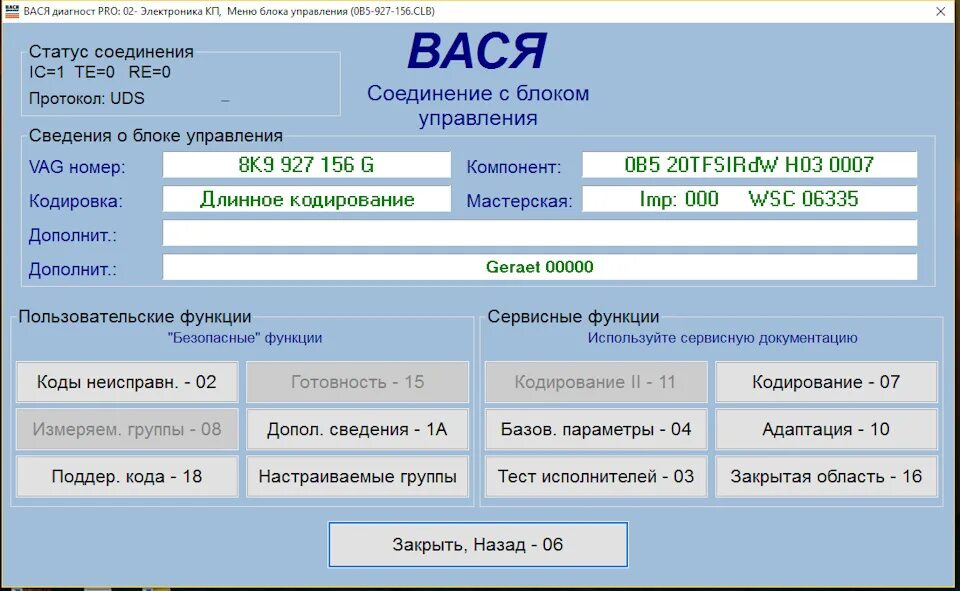Click Соединение с блоком управления heading
Image resolution: width=960 pixels, height=591 pixels.
478,105
